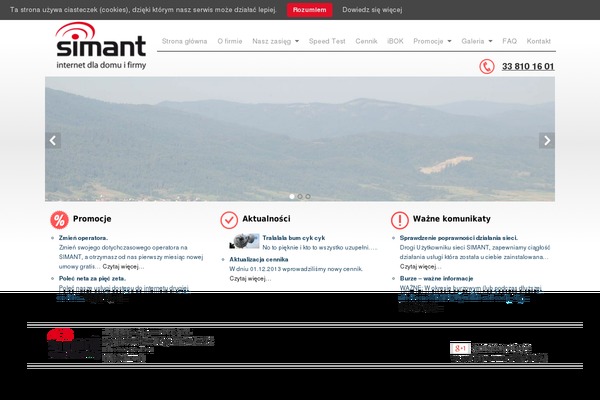Click the red phone icon
Screen dimensions: 600x400
(487, 67)
